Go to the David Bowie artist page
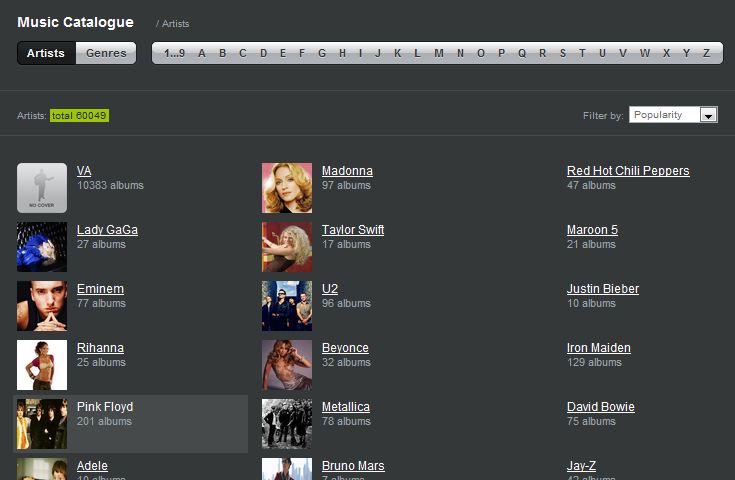735x480 pixels. click(600, 407)
